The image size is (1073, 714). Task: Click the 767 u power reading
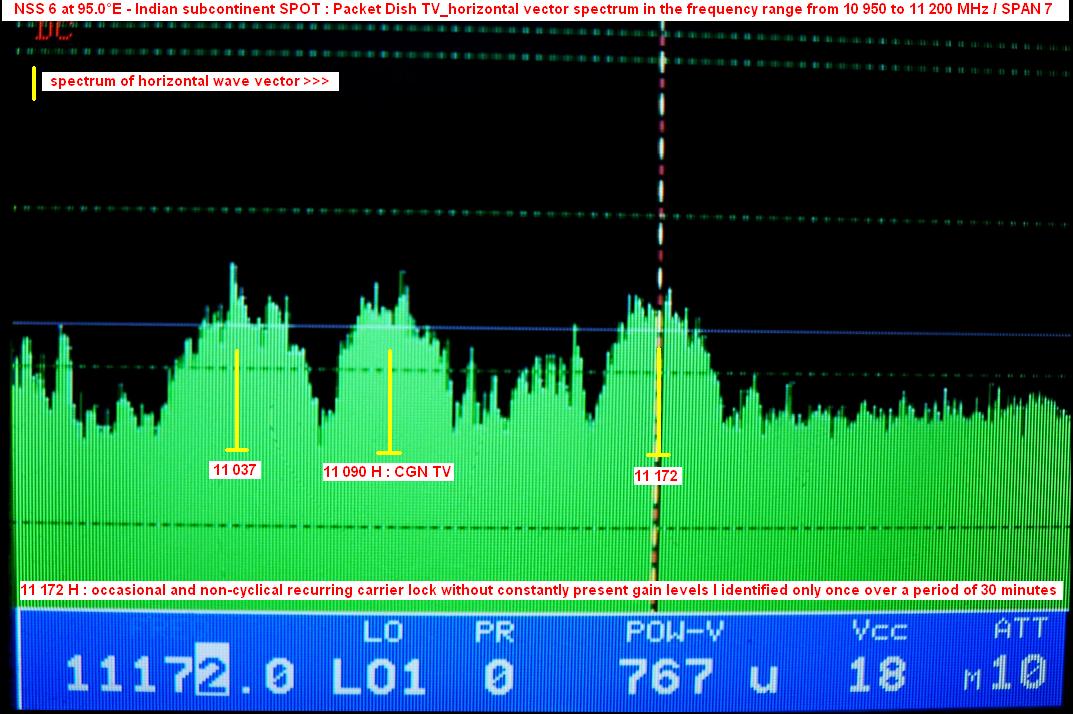(x=697, y=676)
